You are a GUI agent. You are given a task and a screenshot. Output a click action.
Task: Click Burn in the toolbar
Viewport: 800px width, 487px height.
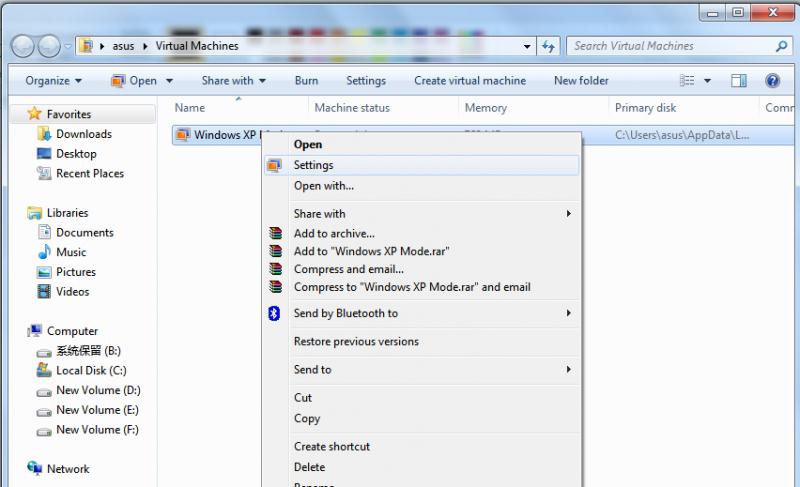point(306,81)
